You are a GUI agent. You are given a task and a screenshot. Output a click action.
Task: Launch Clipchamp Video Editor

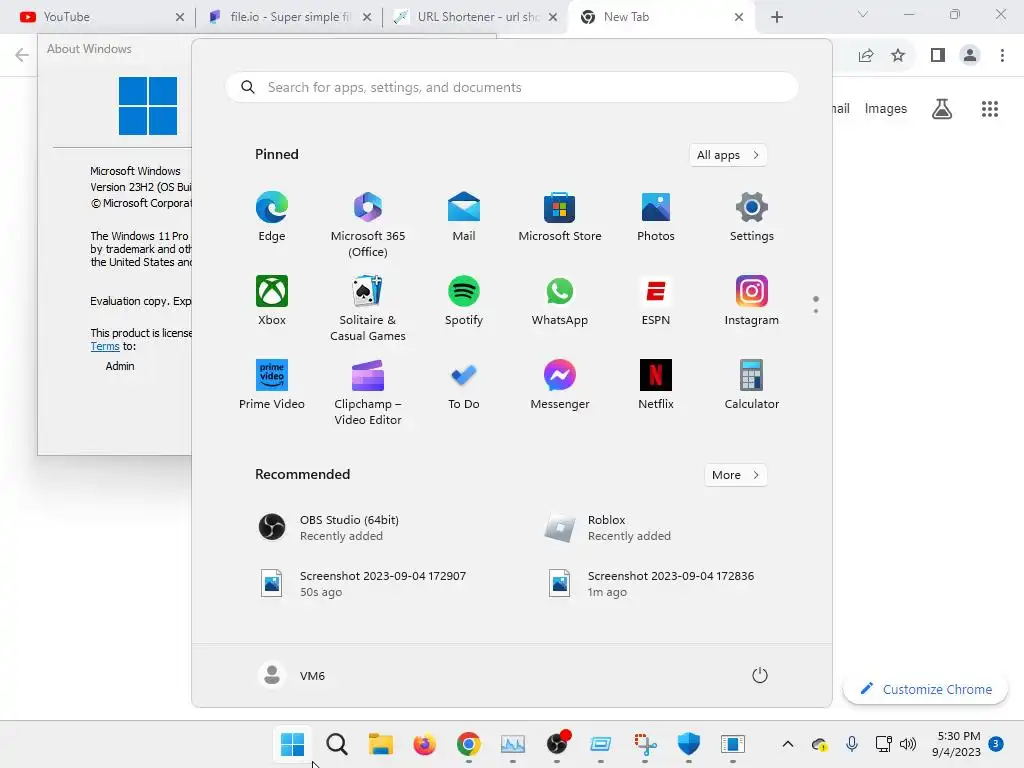tap(368, 392)
